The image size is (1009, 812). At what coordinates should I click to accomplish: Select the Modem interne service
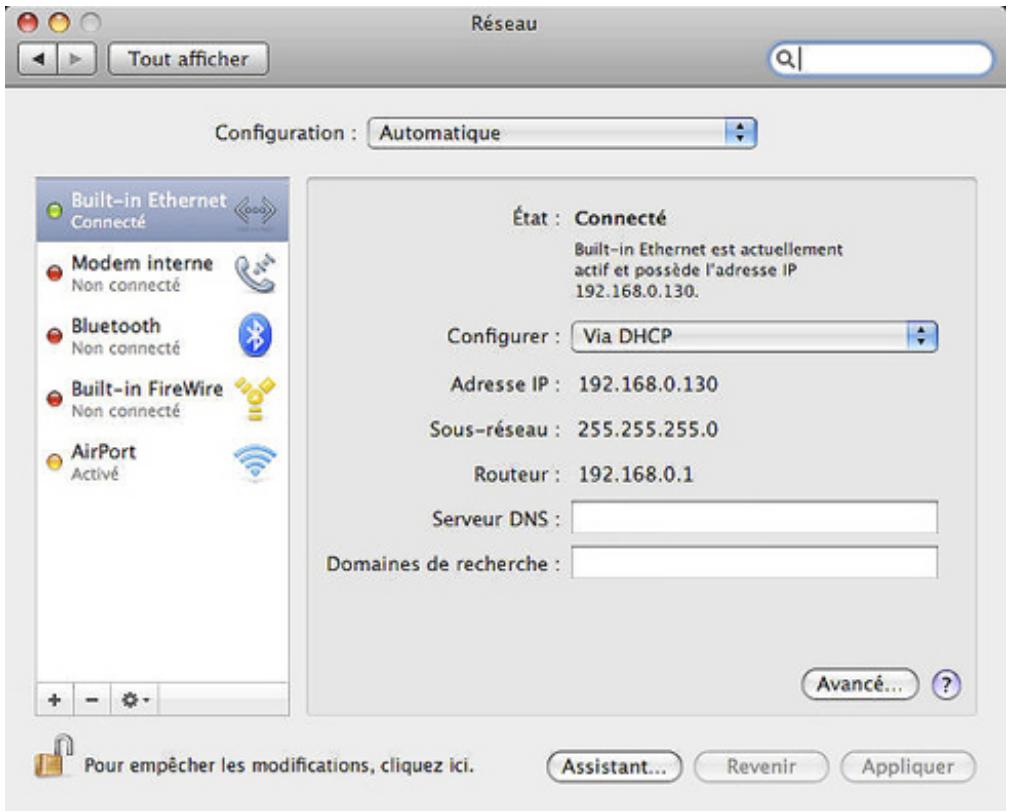[x=162, y=273]
